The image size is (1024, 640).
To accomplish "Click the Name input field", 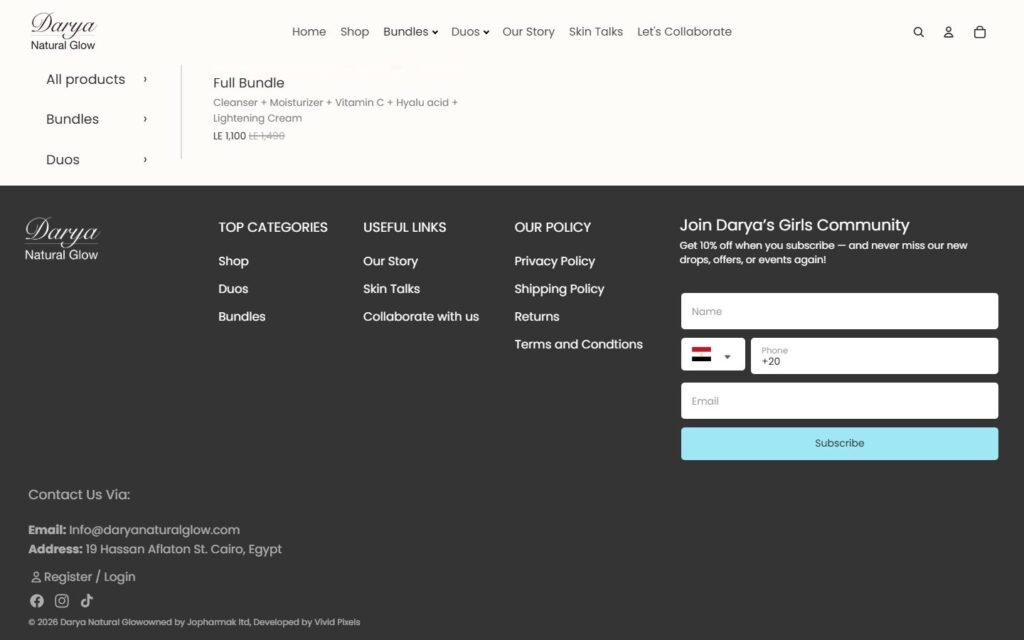I will click(x=839, y=312).
